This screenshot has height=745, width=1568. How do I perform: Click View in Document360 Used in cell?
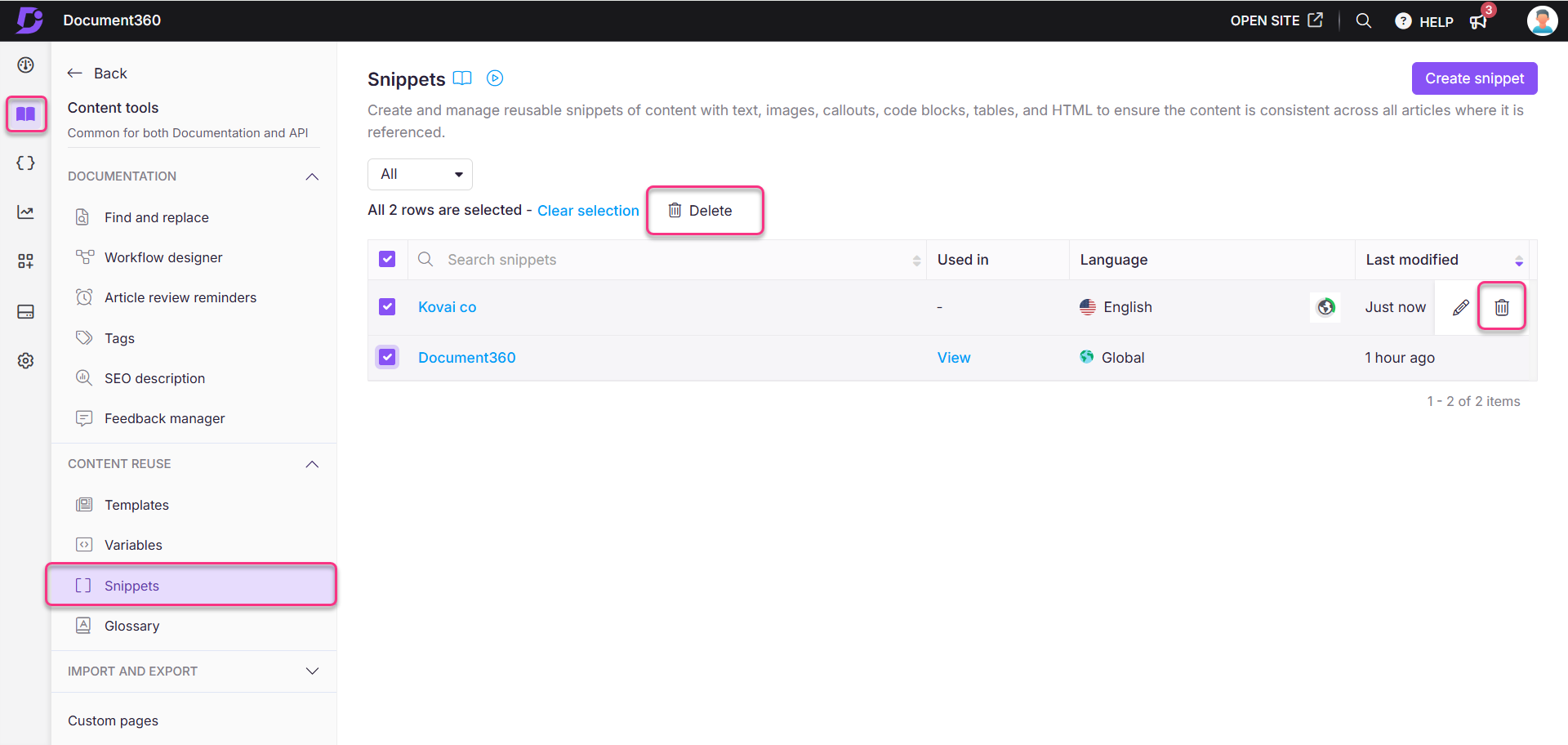click(954, 358)
